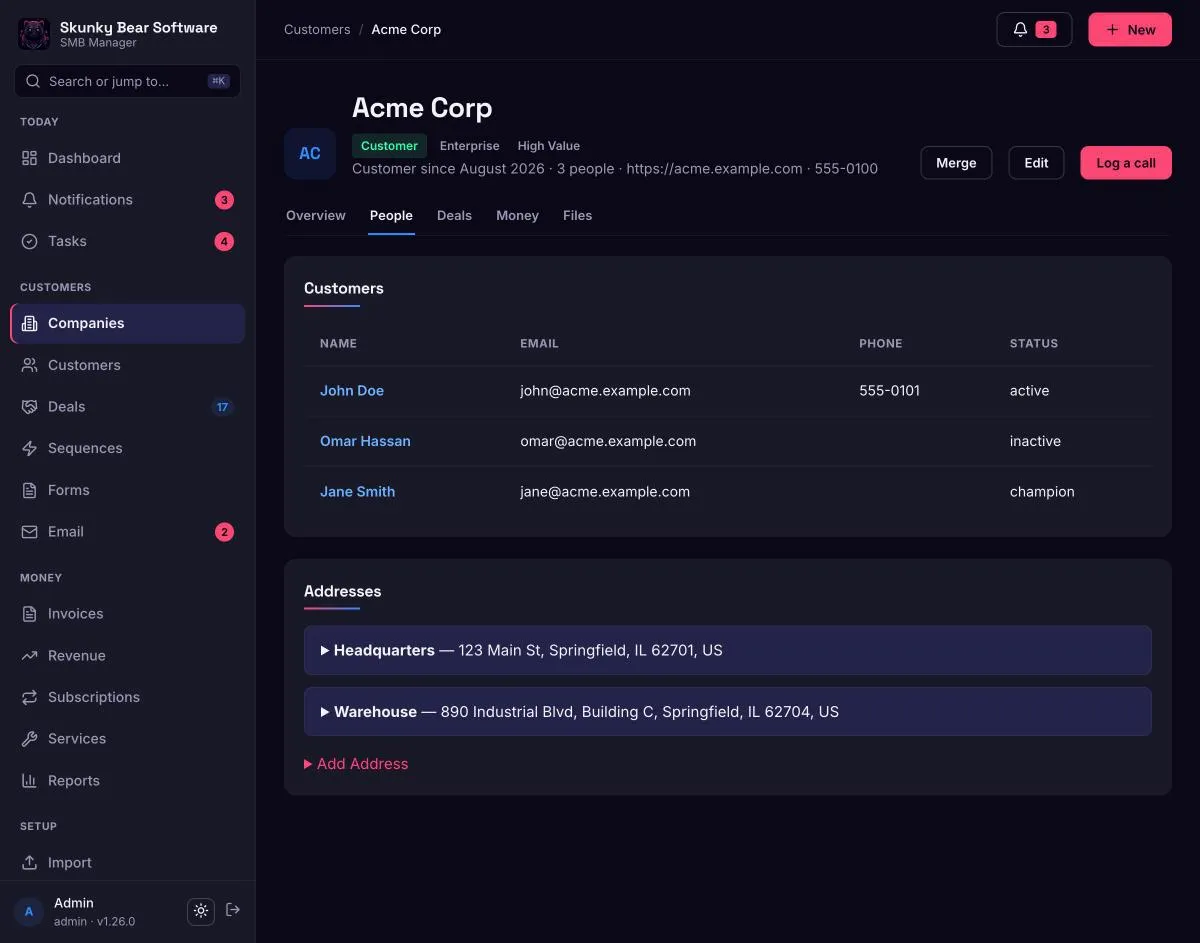Screen dimensions: 1200x943
Task: Click the Forms document icon
Action: pyautogui.click(x=29, y=490)
